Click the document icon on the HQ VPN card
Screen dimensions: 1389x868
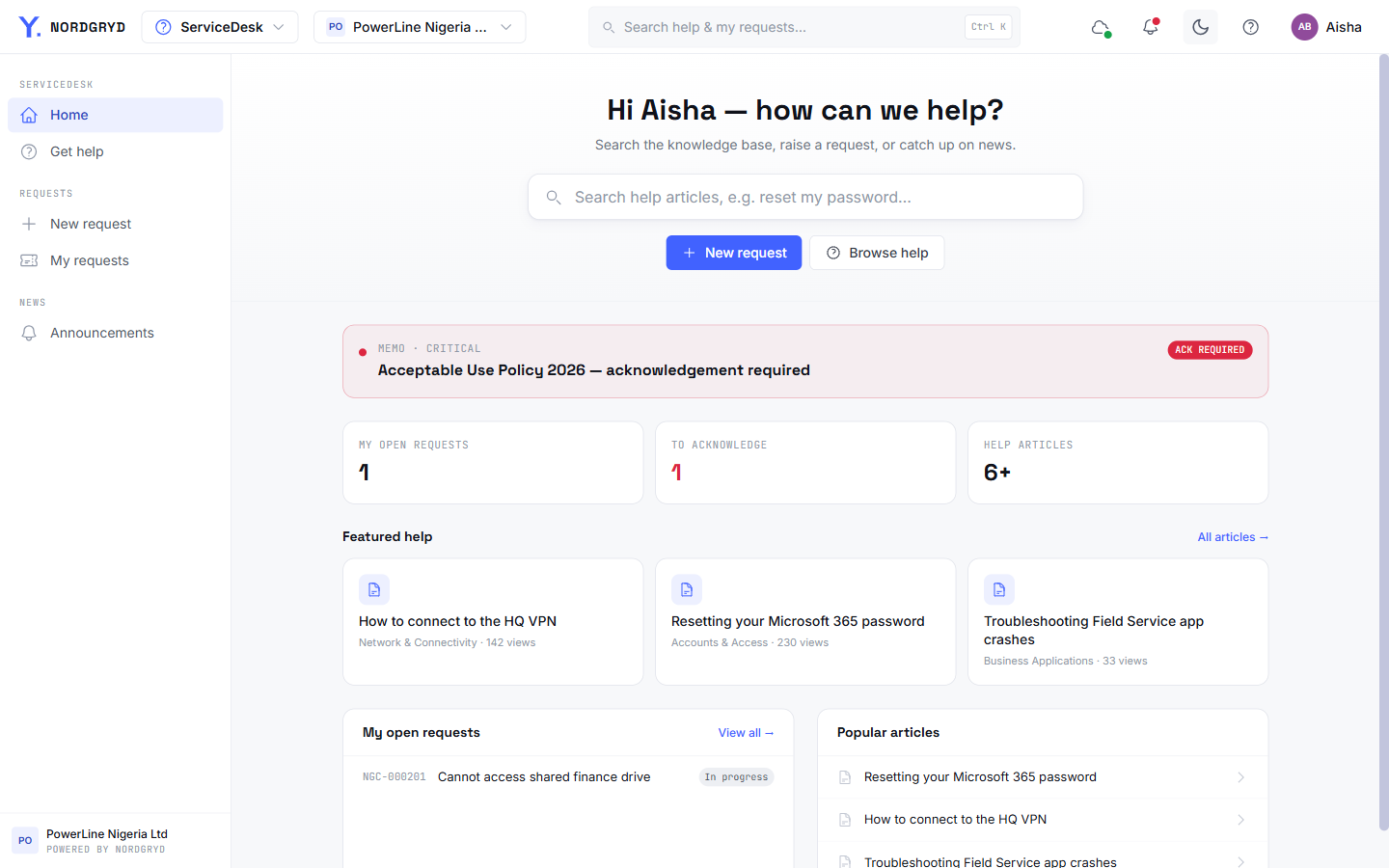374,589
